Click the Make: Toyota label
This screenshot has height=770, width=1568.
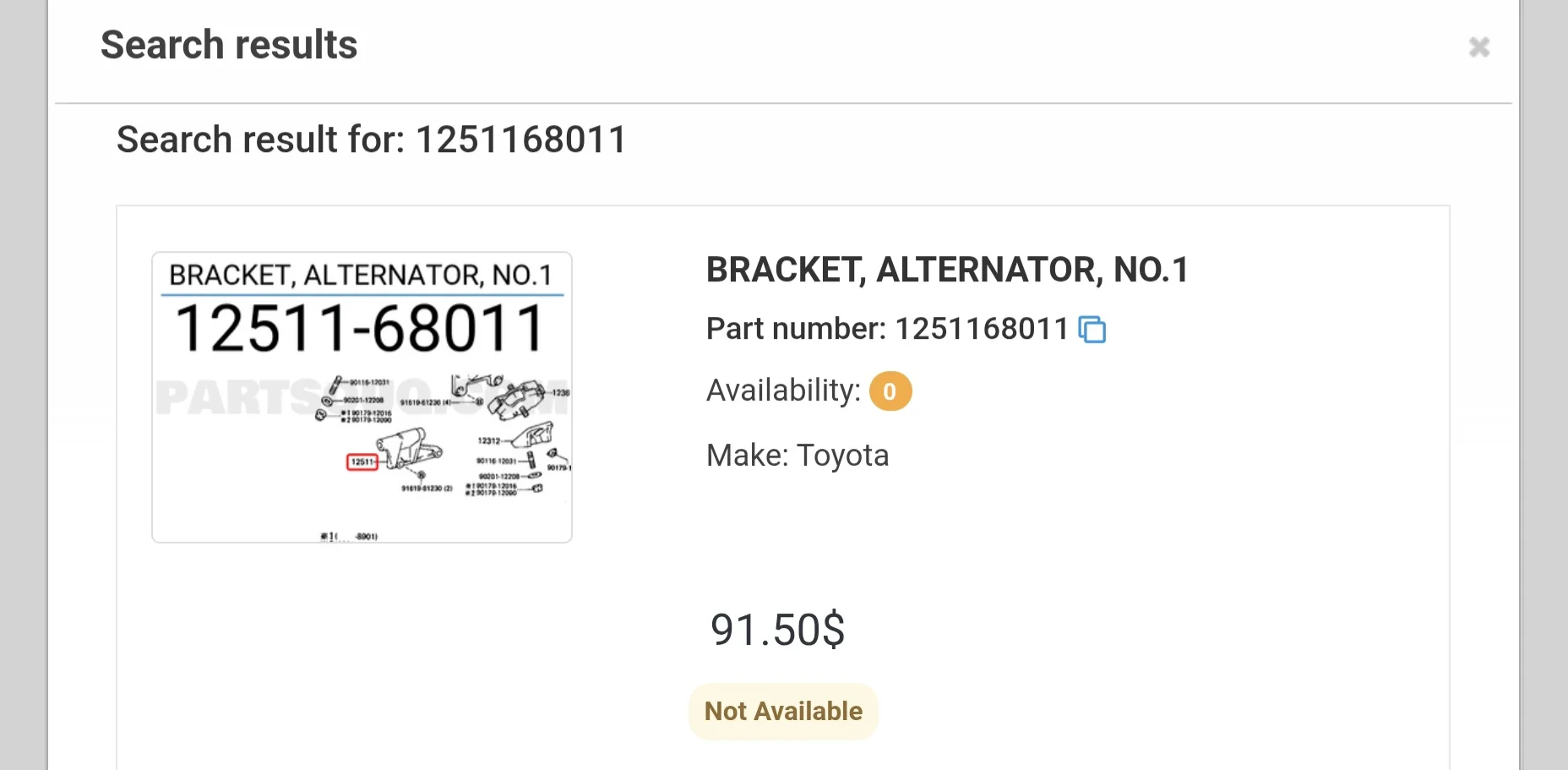(x=798, y=456)
